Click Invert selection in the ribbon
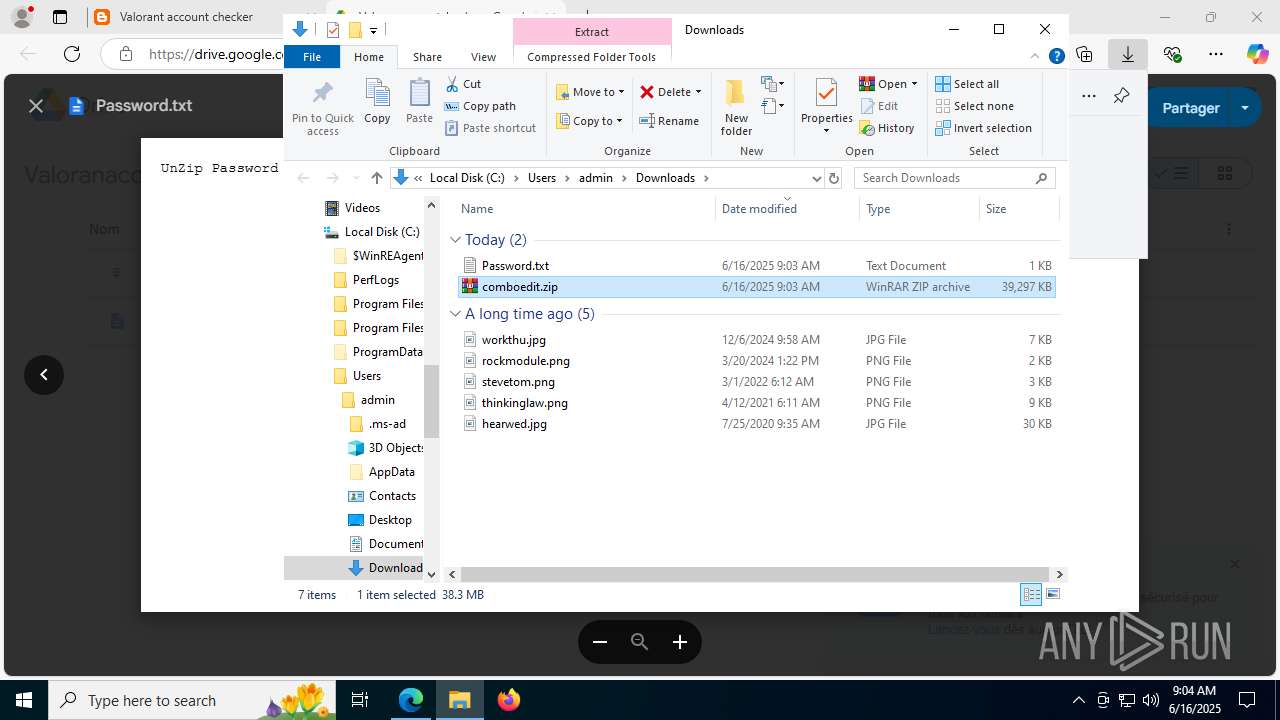The width and height of the screenshot is (1280, 720). (x=983, y=128)
